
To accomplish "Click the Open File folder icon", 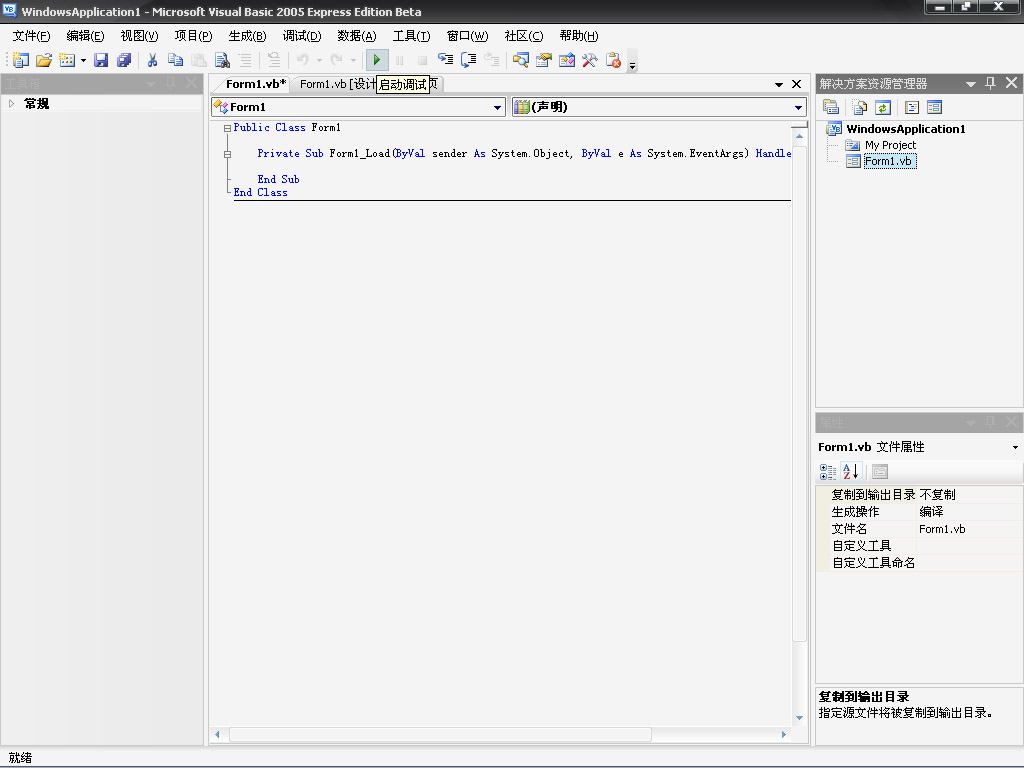I will point(44,60).
